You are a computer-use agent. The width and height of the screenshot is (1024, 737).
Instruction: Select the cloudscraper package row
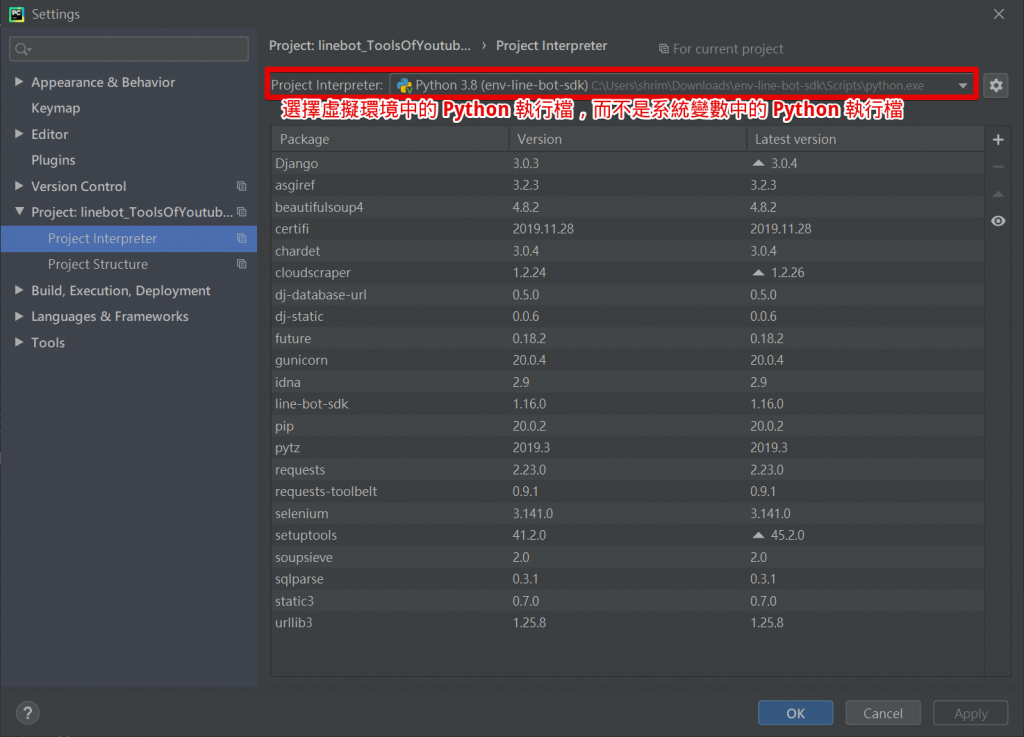pos(628,273)
